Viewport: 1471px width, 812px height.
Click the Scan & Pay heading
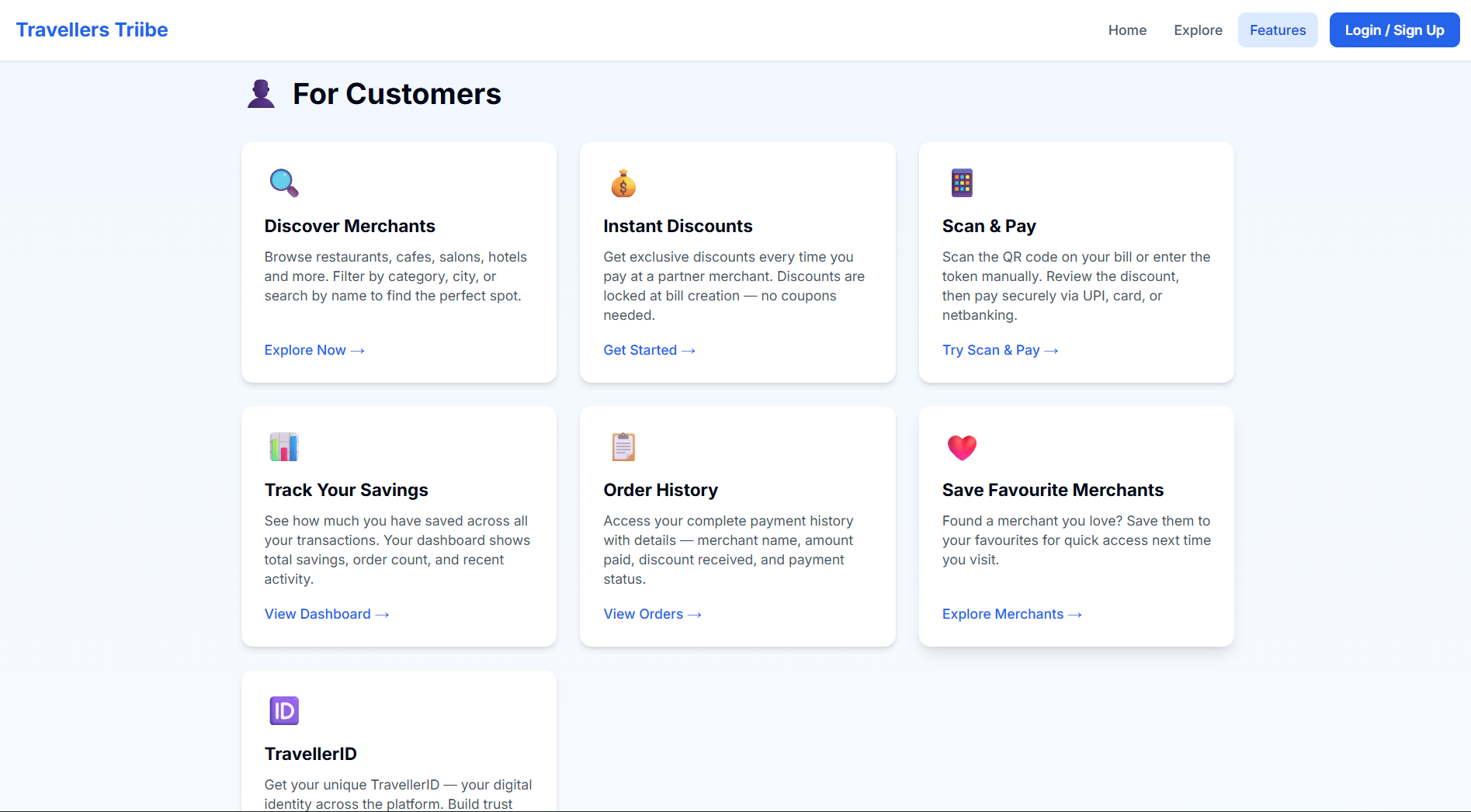pyautogui.click(x=989, y=226)
